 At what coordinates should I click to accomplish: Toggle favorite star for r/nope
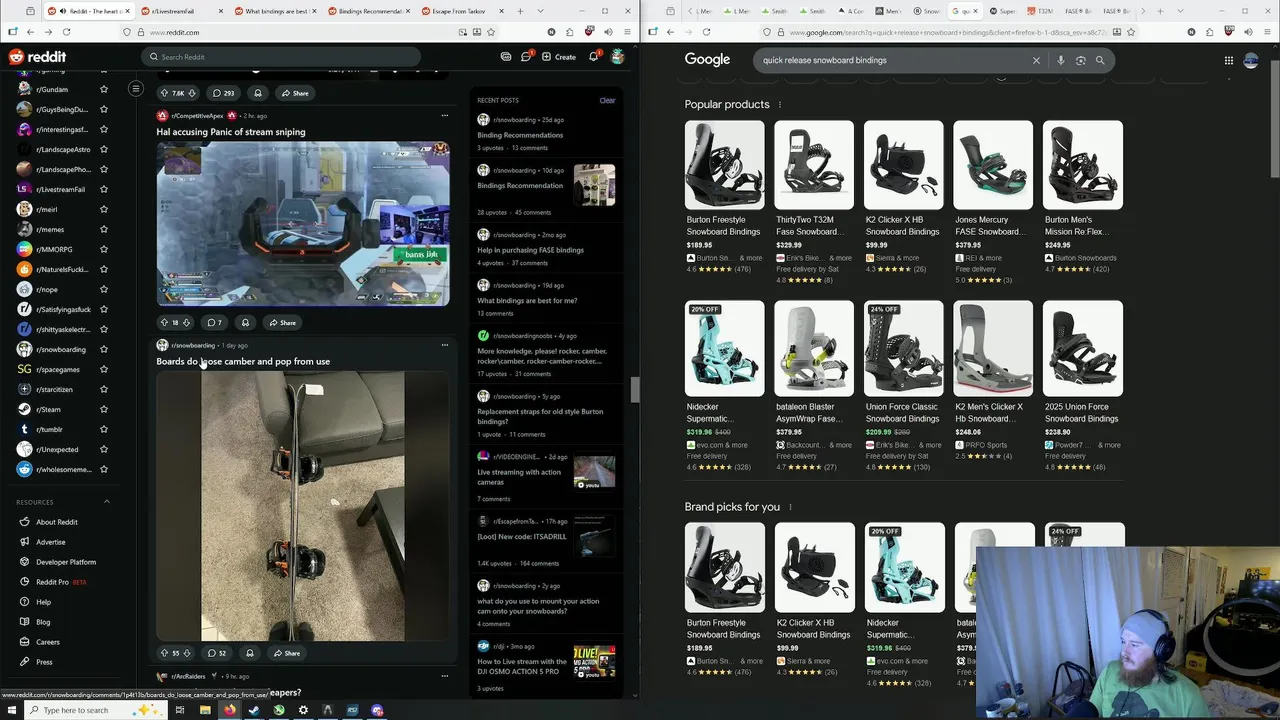tap(104, 289)
